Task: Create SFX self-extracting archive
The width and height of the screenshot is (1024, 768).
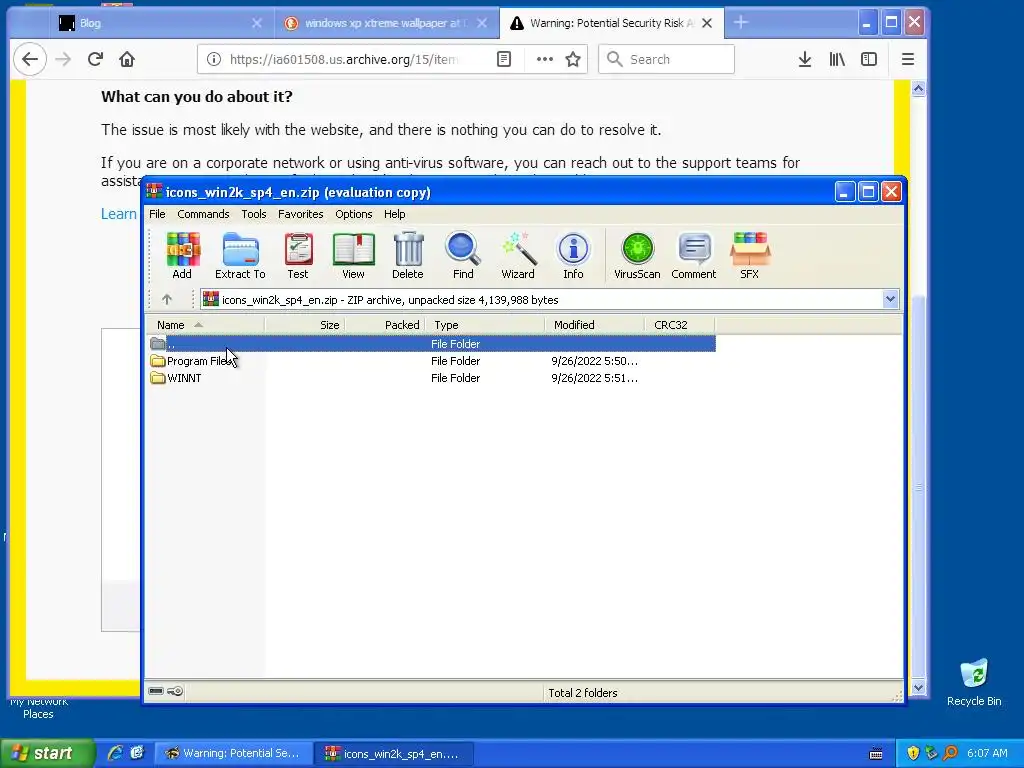Action: click(x=750, y=256)
